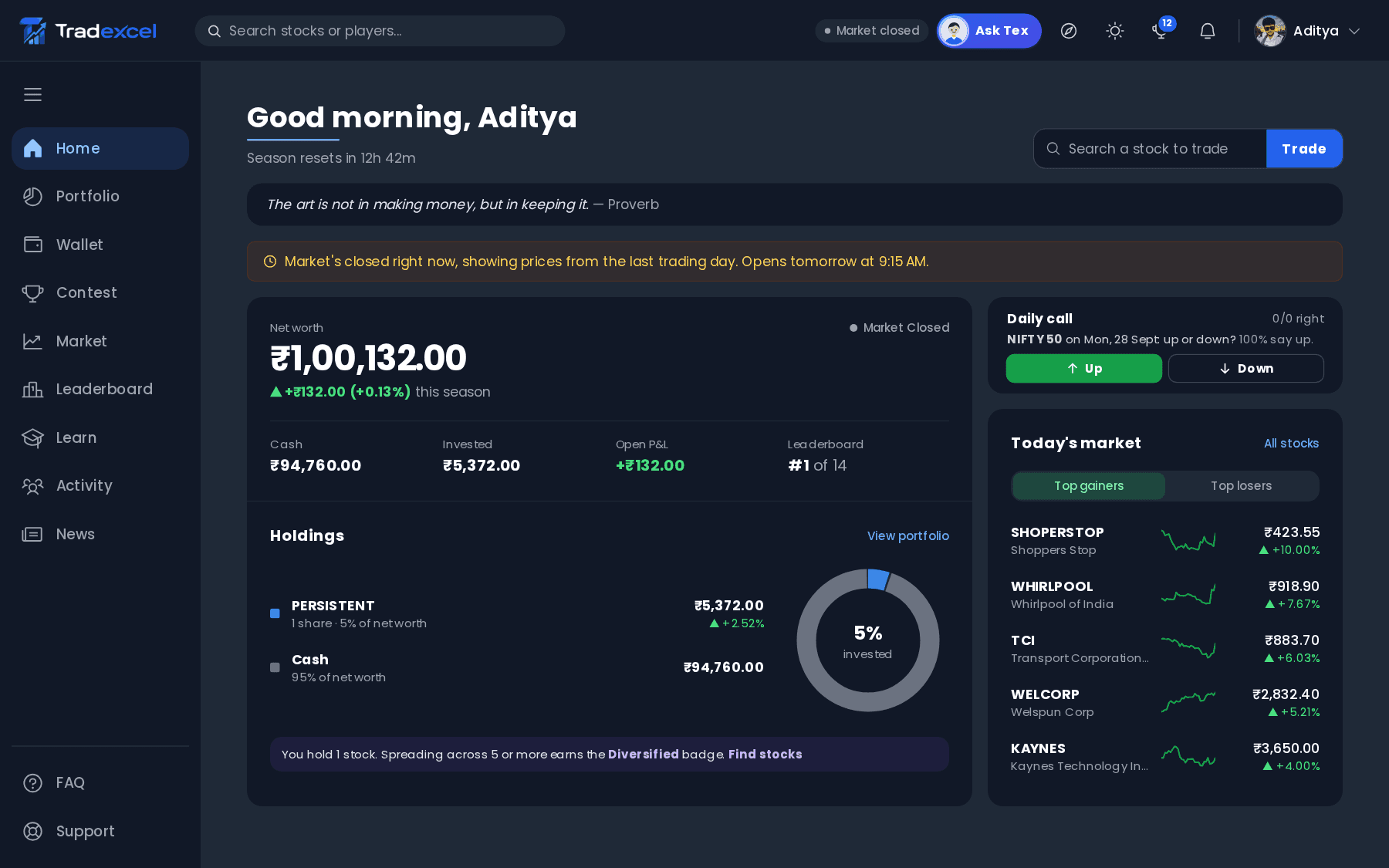The height and width of the screenshot is (868, 1389).
Task: Toggle light theme with sun icon
Action: click(x=1115, y=31)
